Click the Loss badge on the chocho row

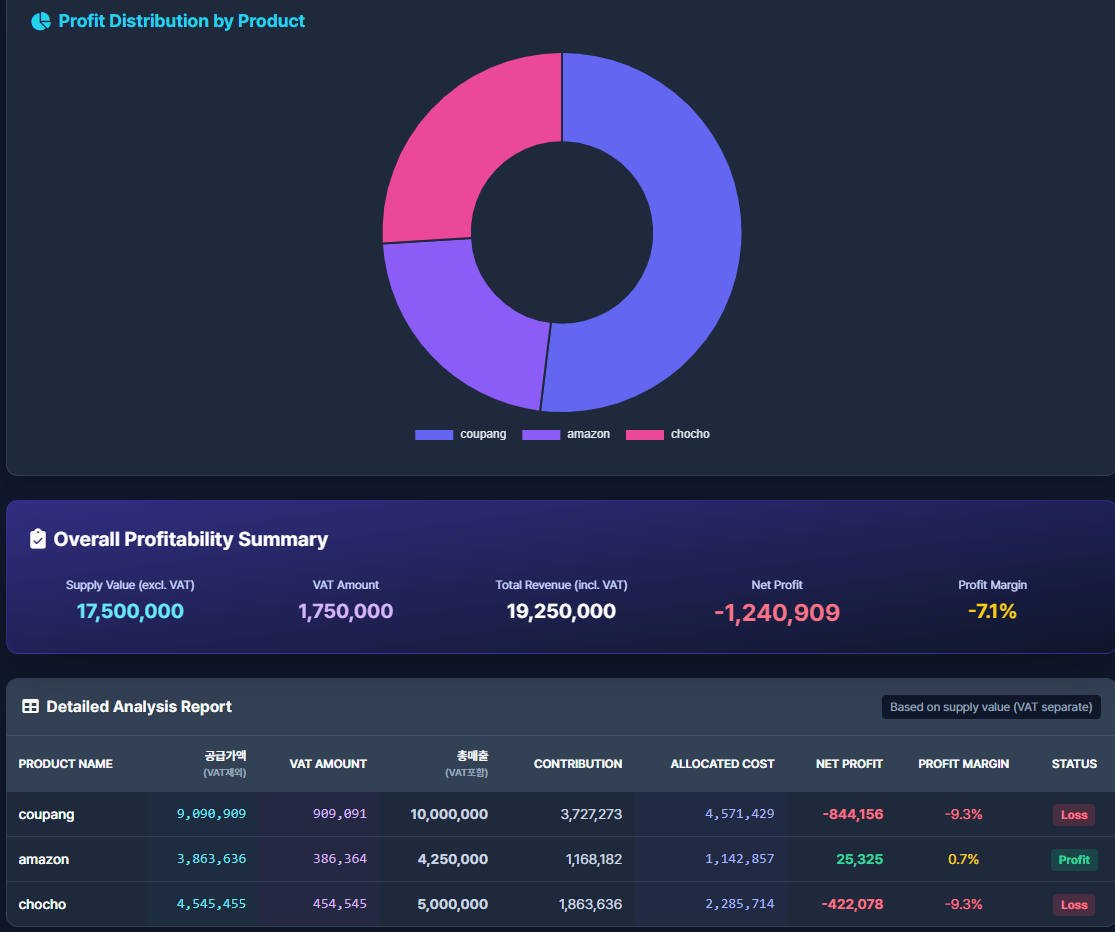1073,904
